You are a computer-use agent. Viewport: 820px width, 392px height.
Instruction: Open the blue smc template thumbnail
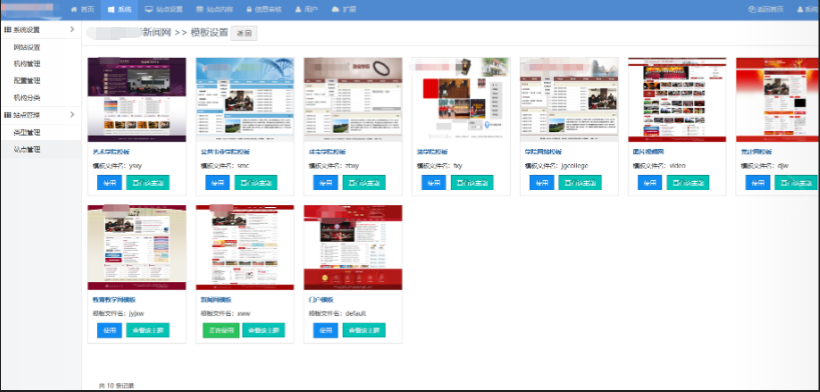245,100
